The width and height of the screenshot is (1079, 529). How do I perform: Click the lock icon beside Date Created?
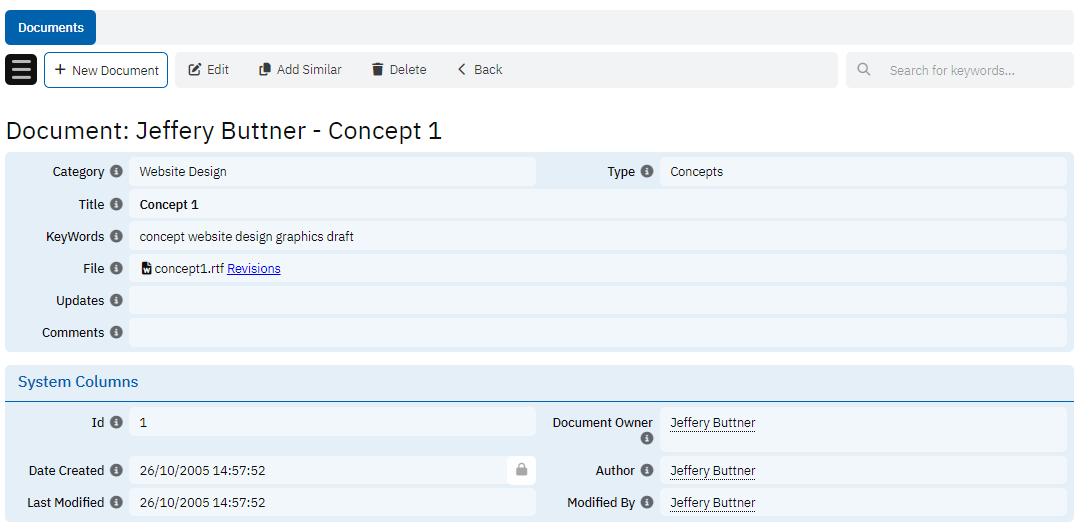521,470
